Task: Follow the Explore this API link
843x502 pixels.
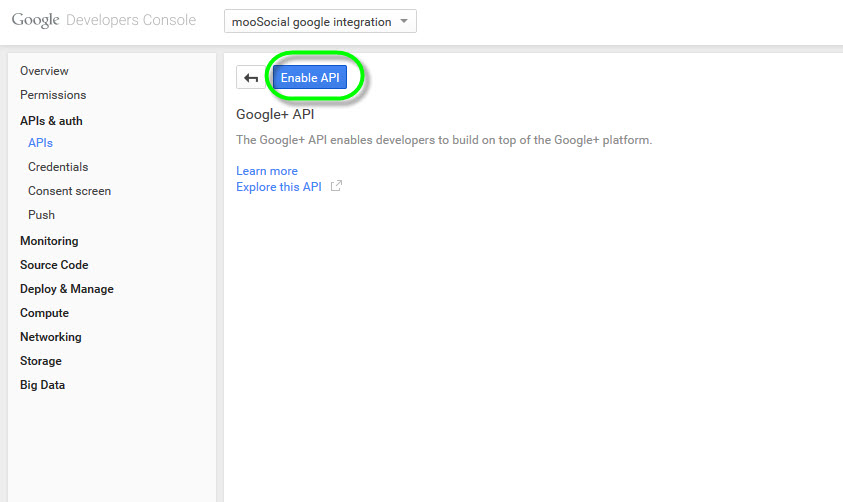Action: [279, 187]
